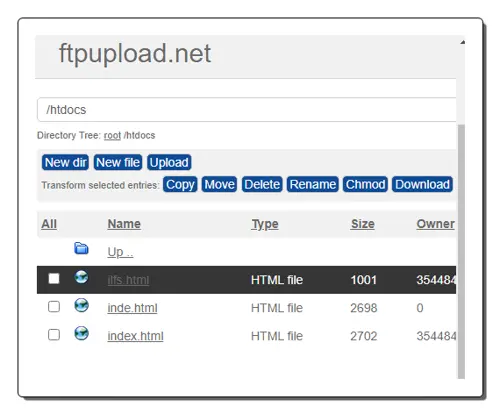500x414 pixels.
Task: Download the selected entries
Action: pos(423,184)
